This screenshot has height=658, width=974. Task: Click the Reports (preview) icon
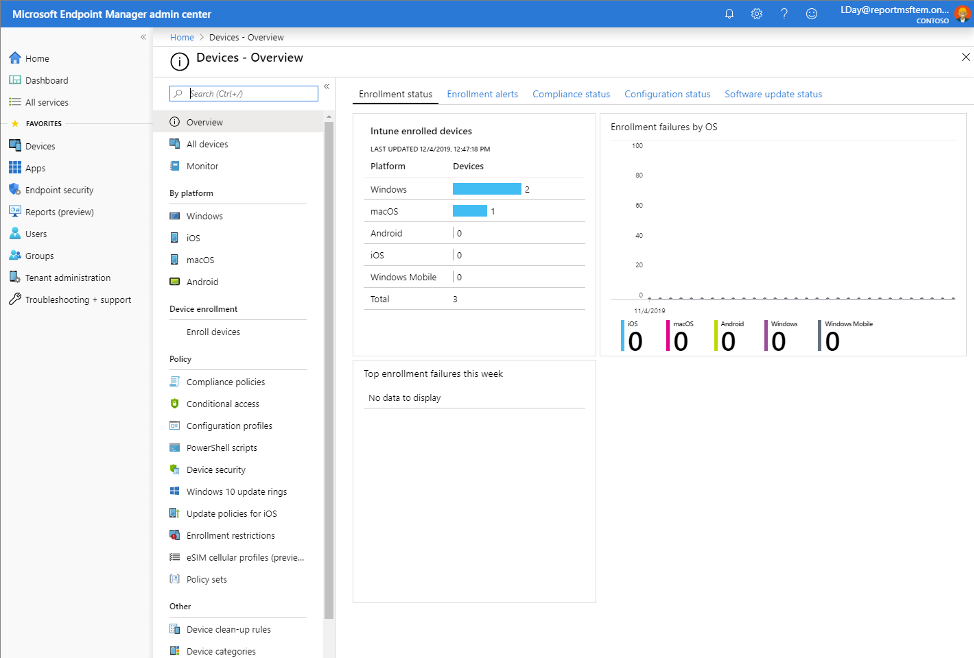point(15,211)
